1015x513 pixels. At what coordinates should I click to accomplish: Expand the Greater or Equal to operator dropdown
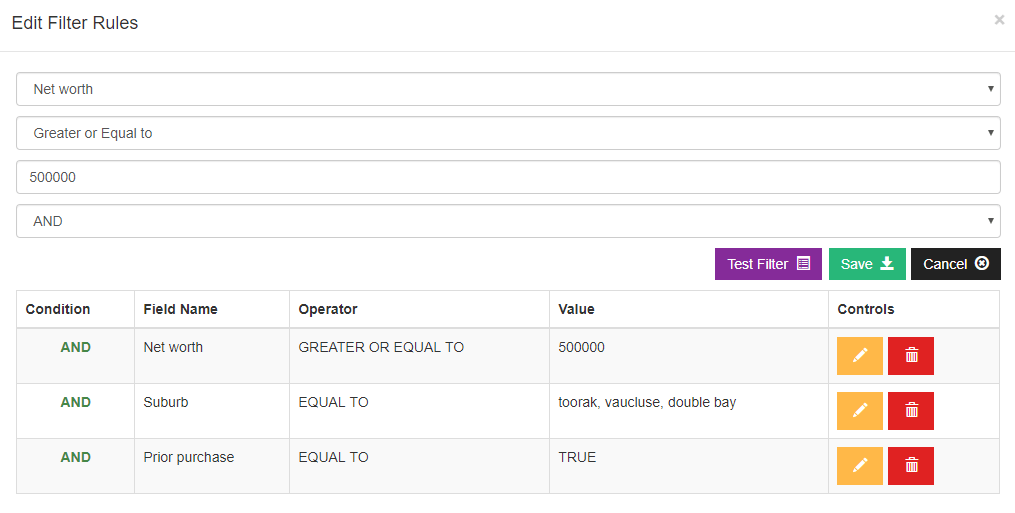pyautogui.click(x=508, y=133)
